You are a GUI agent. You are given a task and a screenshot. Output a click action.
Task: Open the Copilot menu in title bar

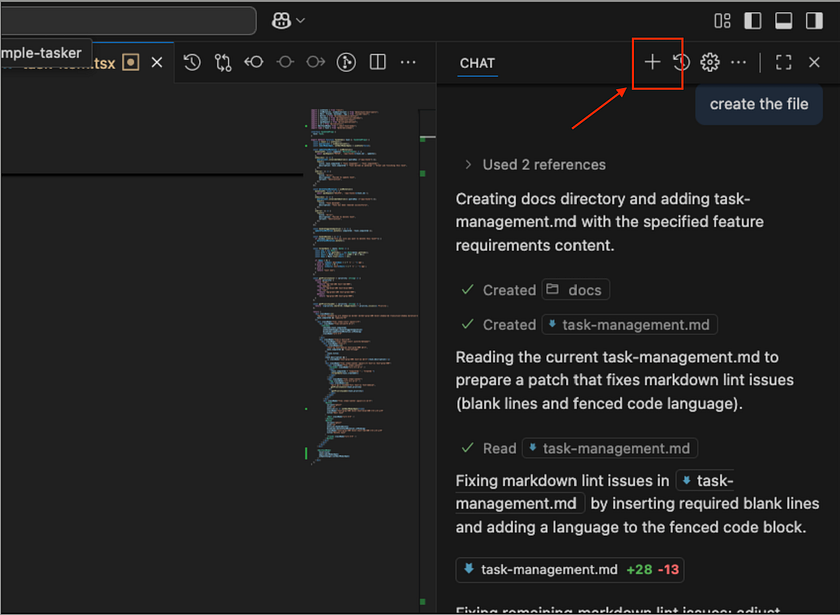tap(286, 20)
